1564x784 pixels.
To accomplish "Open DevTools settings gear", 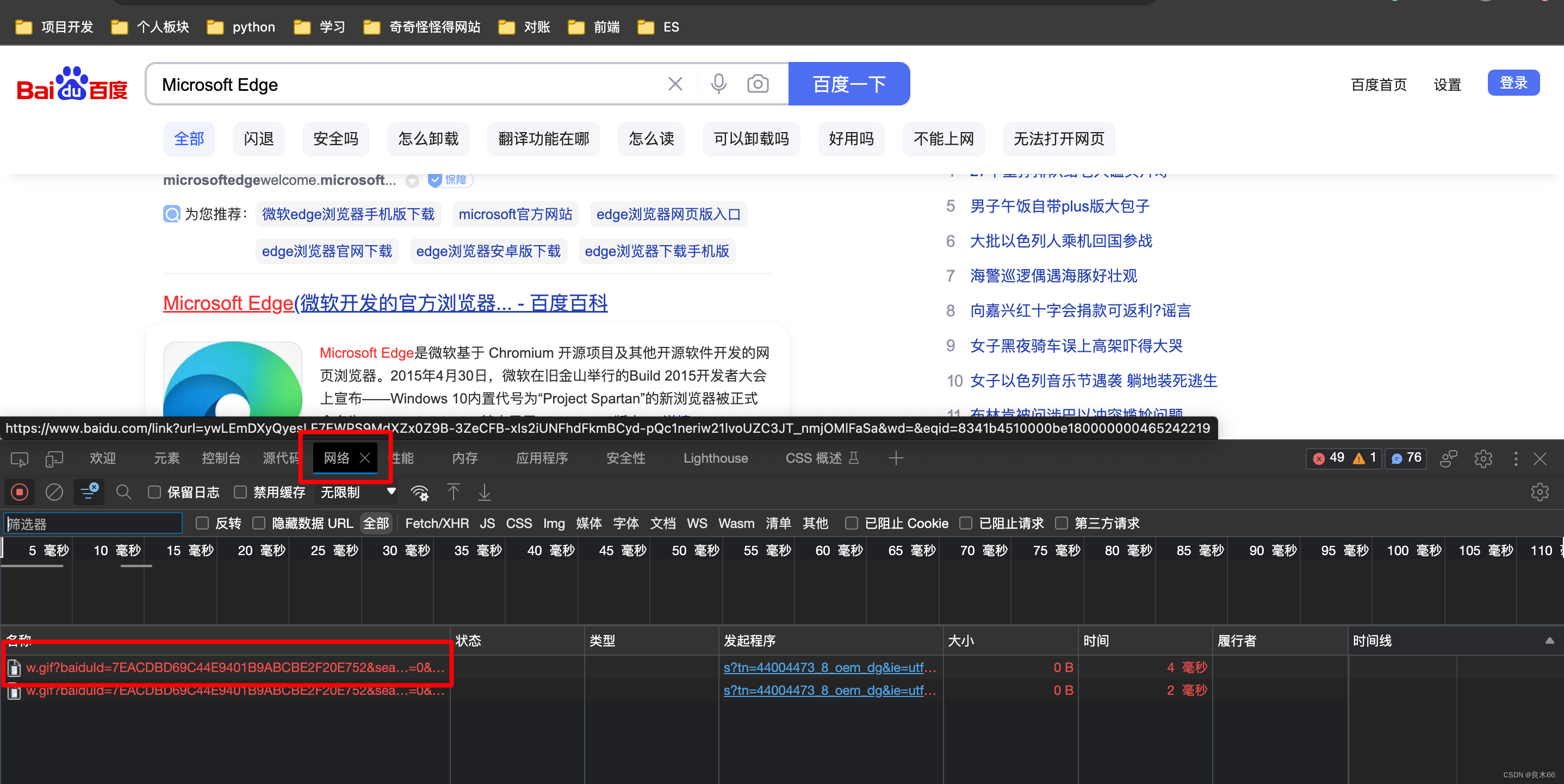I will pos(1482,459).
